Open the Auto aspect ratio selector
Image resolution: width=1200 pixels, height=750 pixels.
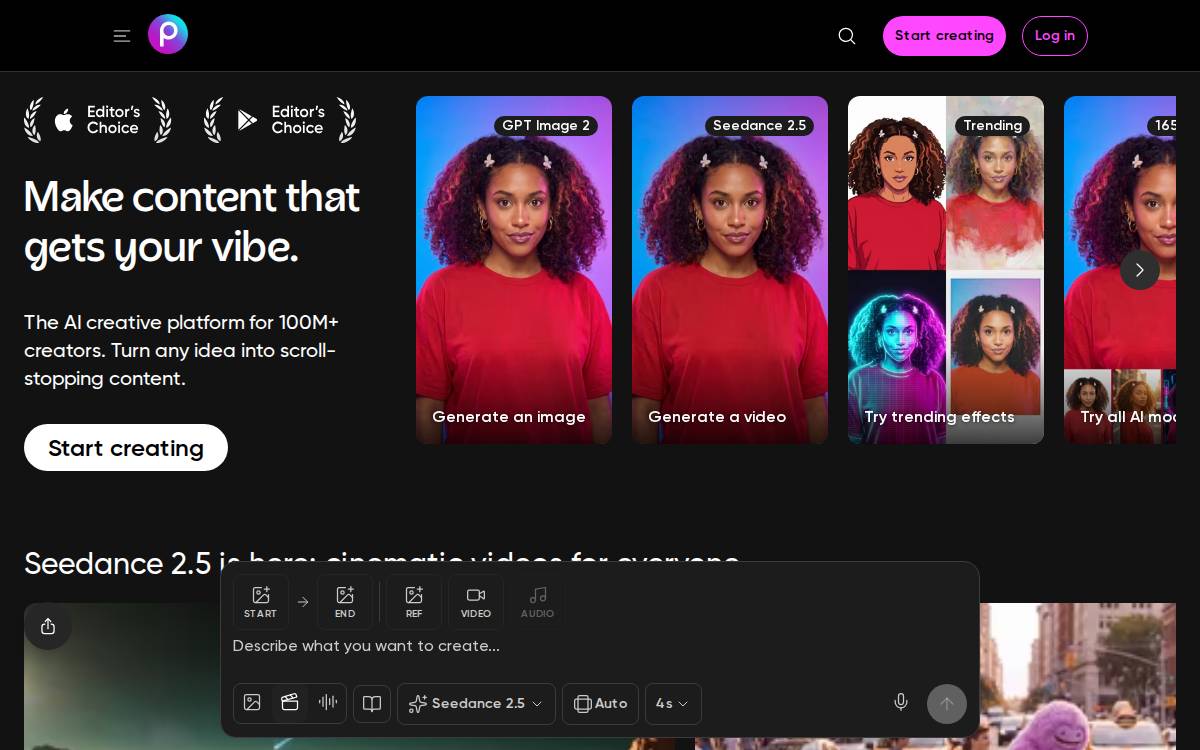[600, 704]
